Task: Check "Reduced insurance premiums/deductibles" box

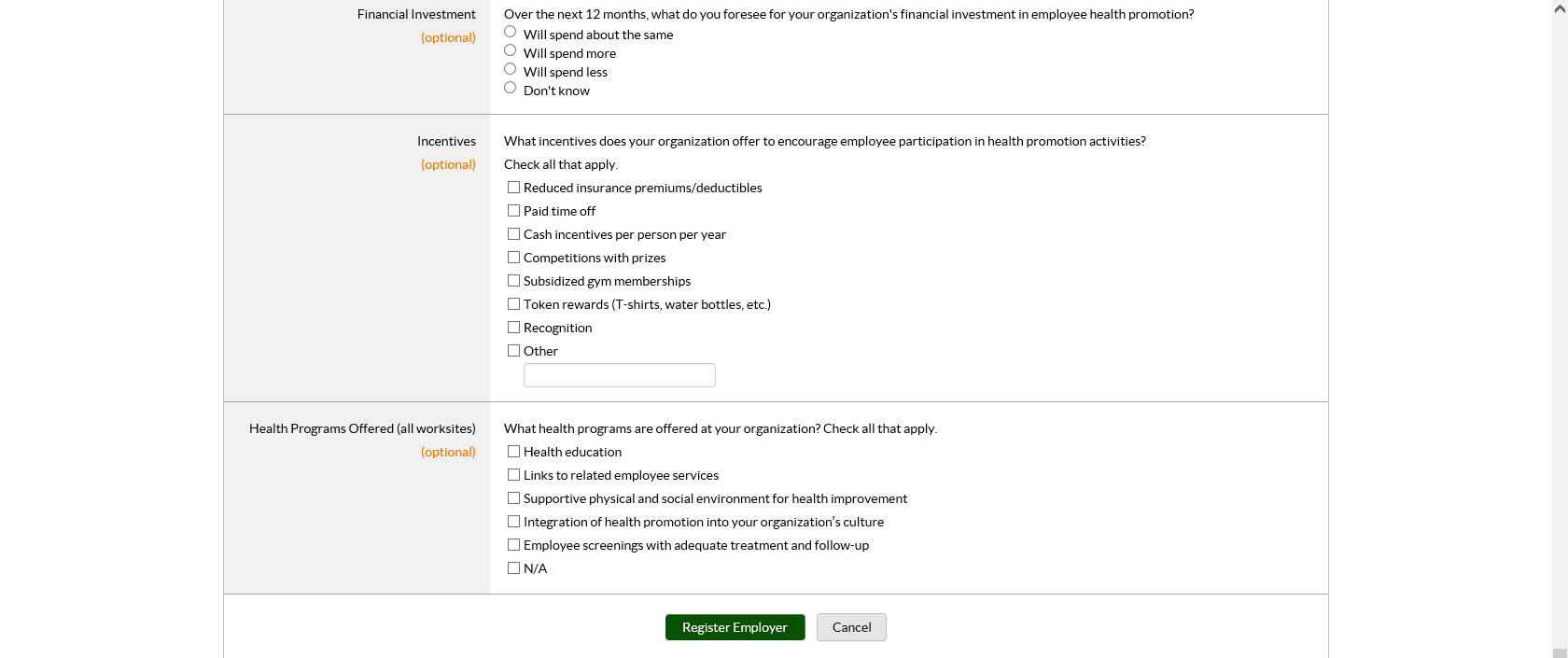Action: pos(513,188)
